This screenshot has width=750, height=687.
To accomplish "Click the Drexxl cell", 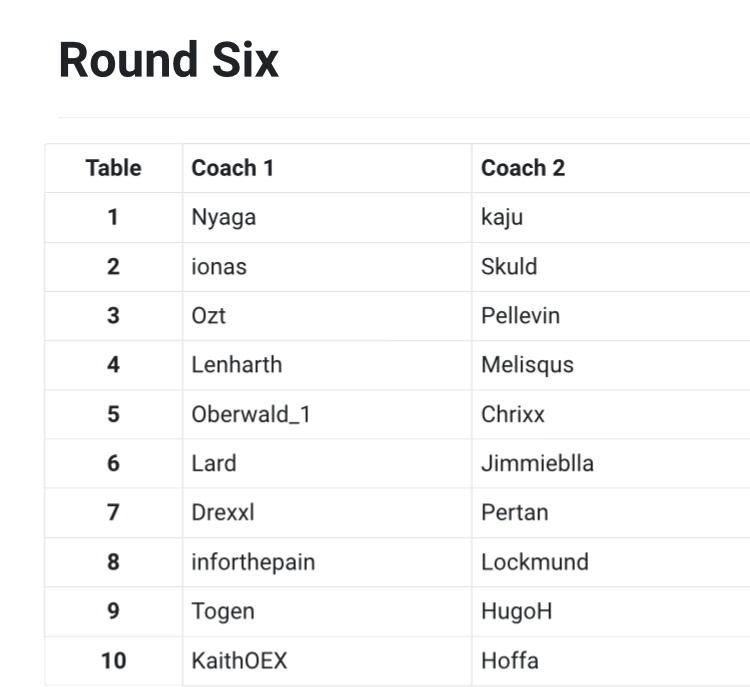I will pos(223,513).
